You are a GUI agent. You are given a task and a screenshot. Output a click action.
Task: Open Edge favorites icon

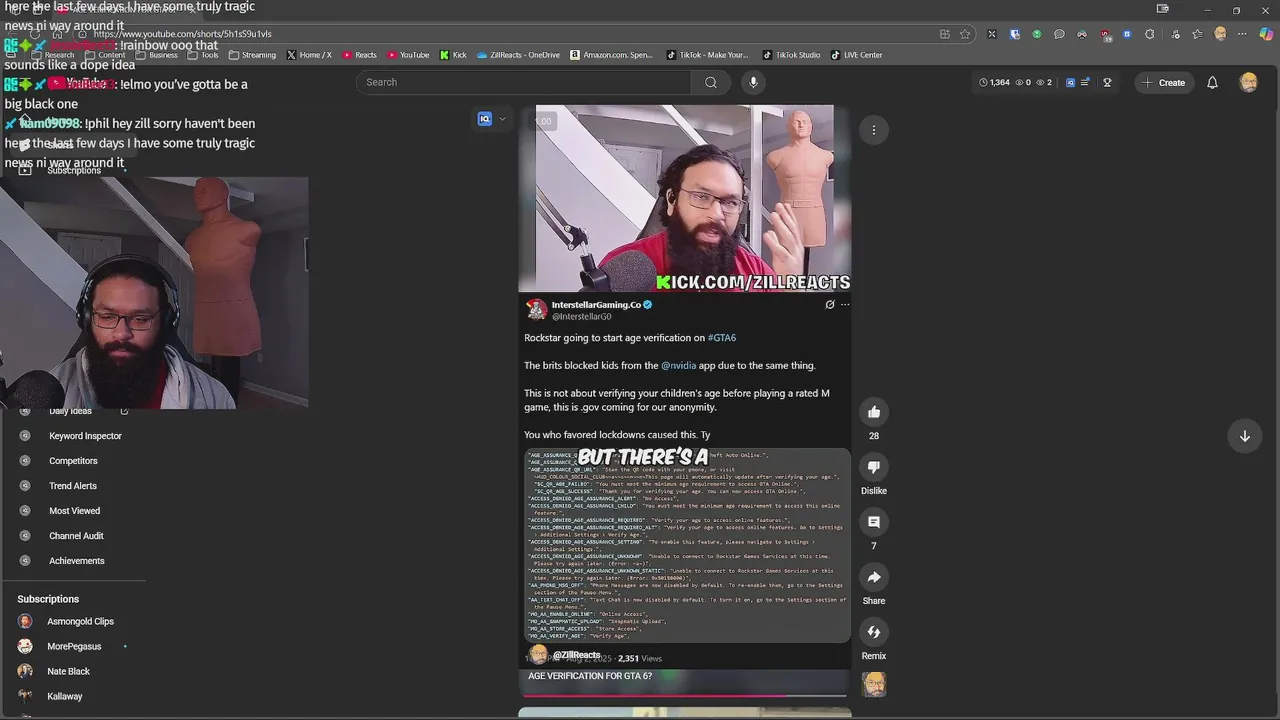(x=1197, y=34)
